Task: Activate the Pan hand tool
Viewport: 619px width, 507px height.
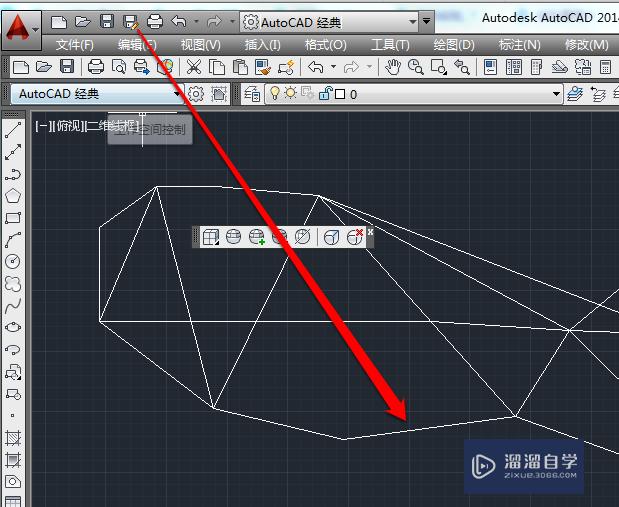Action: [393, 67]
